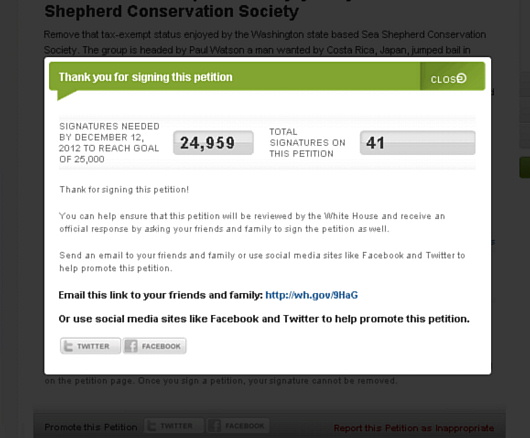530x438 pixels.
Task: Click the 'Signatures needed by December 12' label
Action: [x=109, y=143]
